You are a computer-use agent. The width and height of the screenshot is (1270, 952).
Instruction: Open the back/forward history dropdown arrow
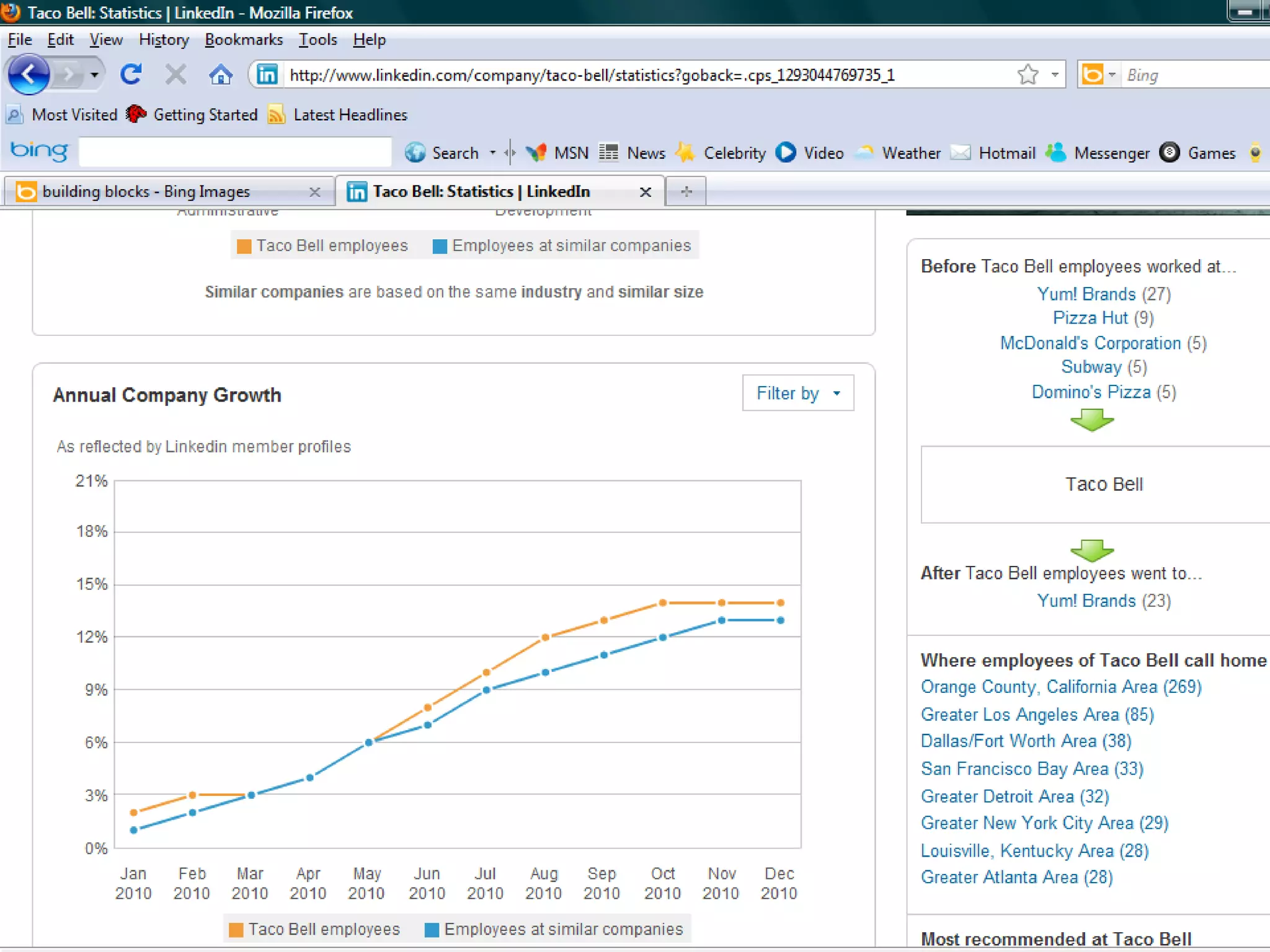94,76
